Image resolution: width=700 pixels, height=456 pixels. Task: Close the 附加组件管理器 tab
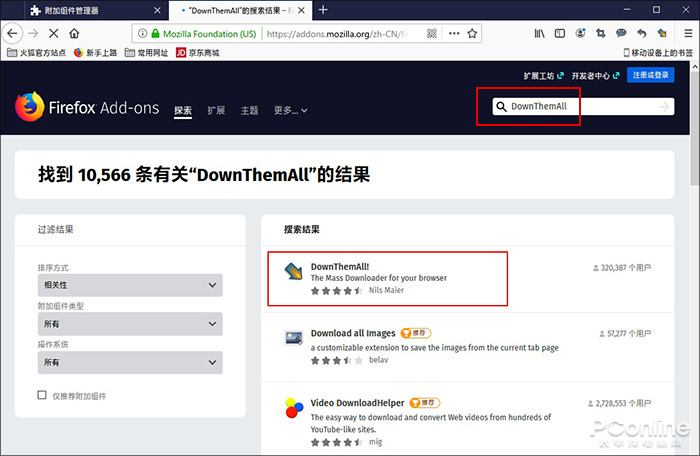[157, 10]
